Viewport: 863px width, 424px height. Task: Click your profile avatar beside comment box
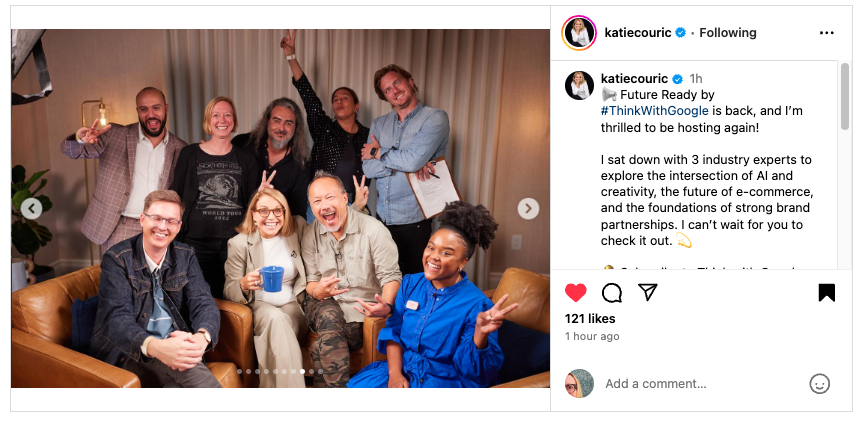(x=580, y=383)
